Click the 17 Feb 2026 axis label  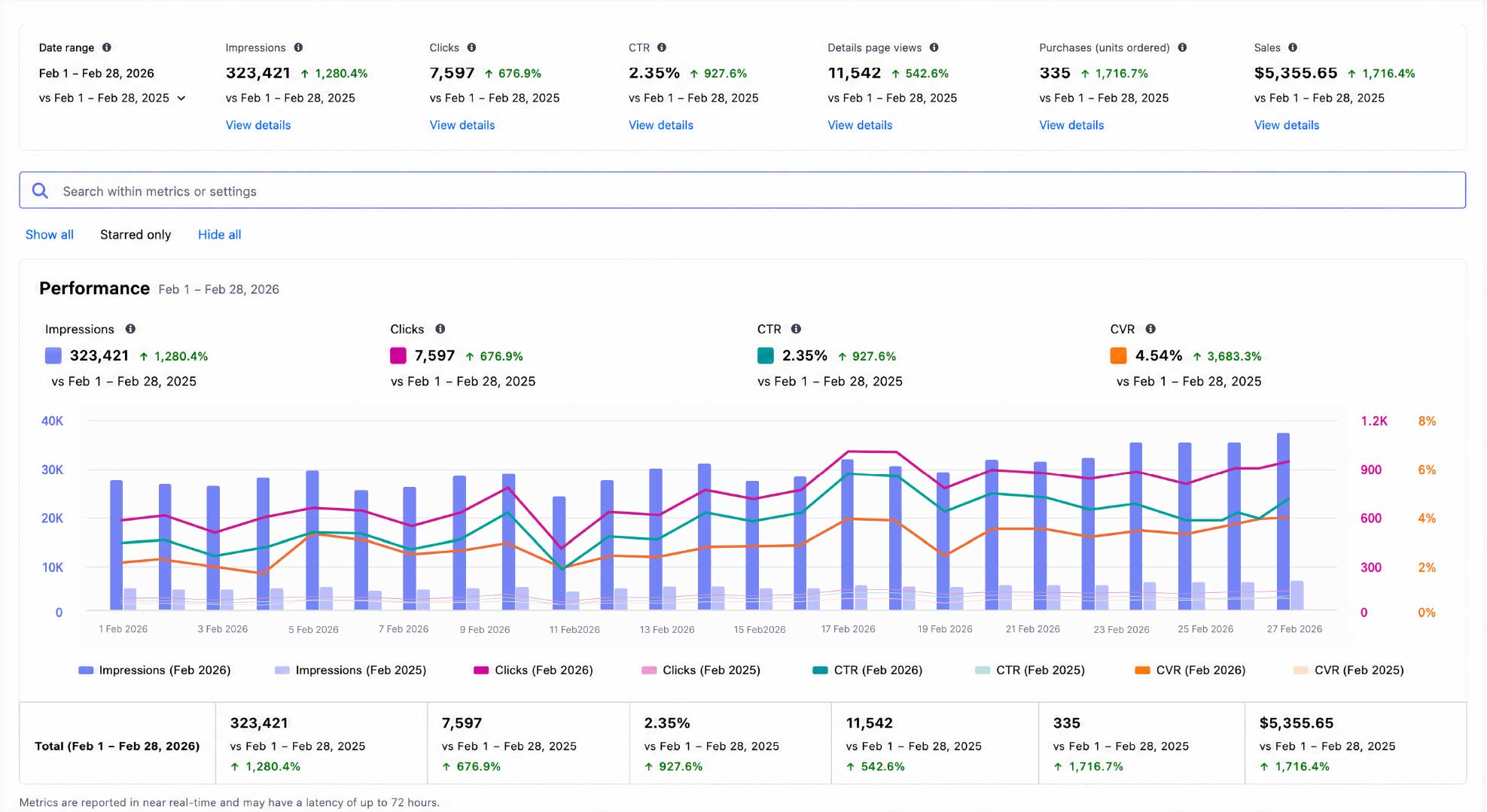[x=848, y=629]
